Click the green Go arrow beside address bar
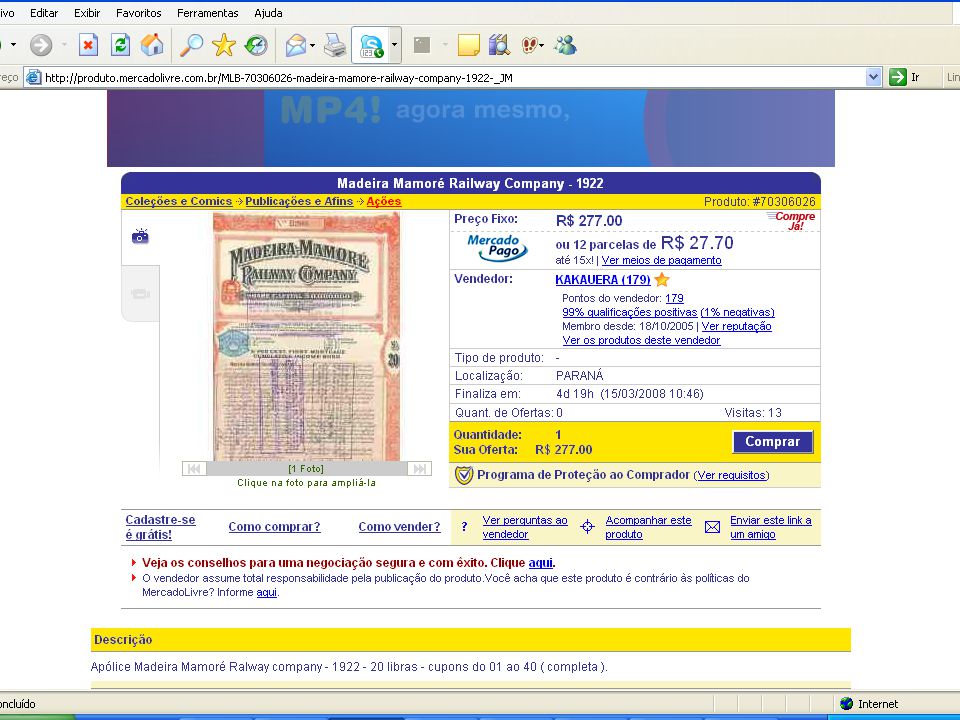This screenshot has height=720, width=960. click(x=898, y=77)
